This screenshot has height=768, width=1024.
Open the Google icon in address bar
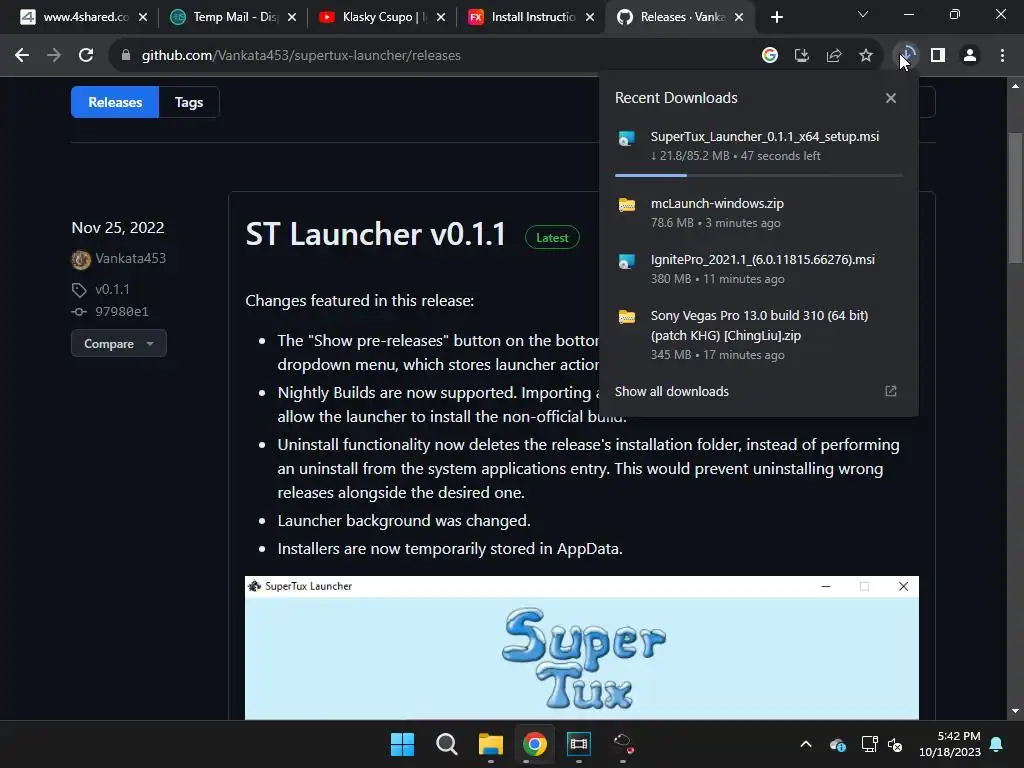(x=770, y=56)
